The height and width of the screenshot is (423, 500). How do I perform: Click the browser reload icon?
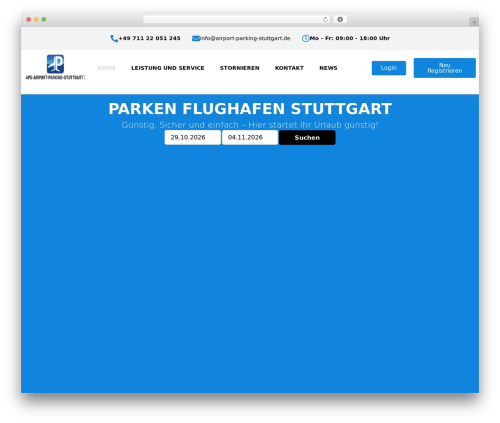click(x=325, y=20)
